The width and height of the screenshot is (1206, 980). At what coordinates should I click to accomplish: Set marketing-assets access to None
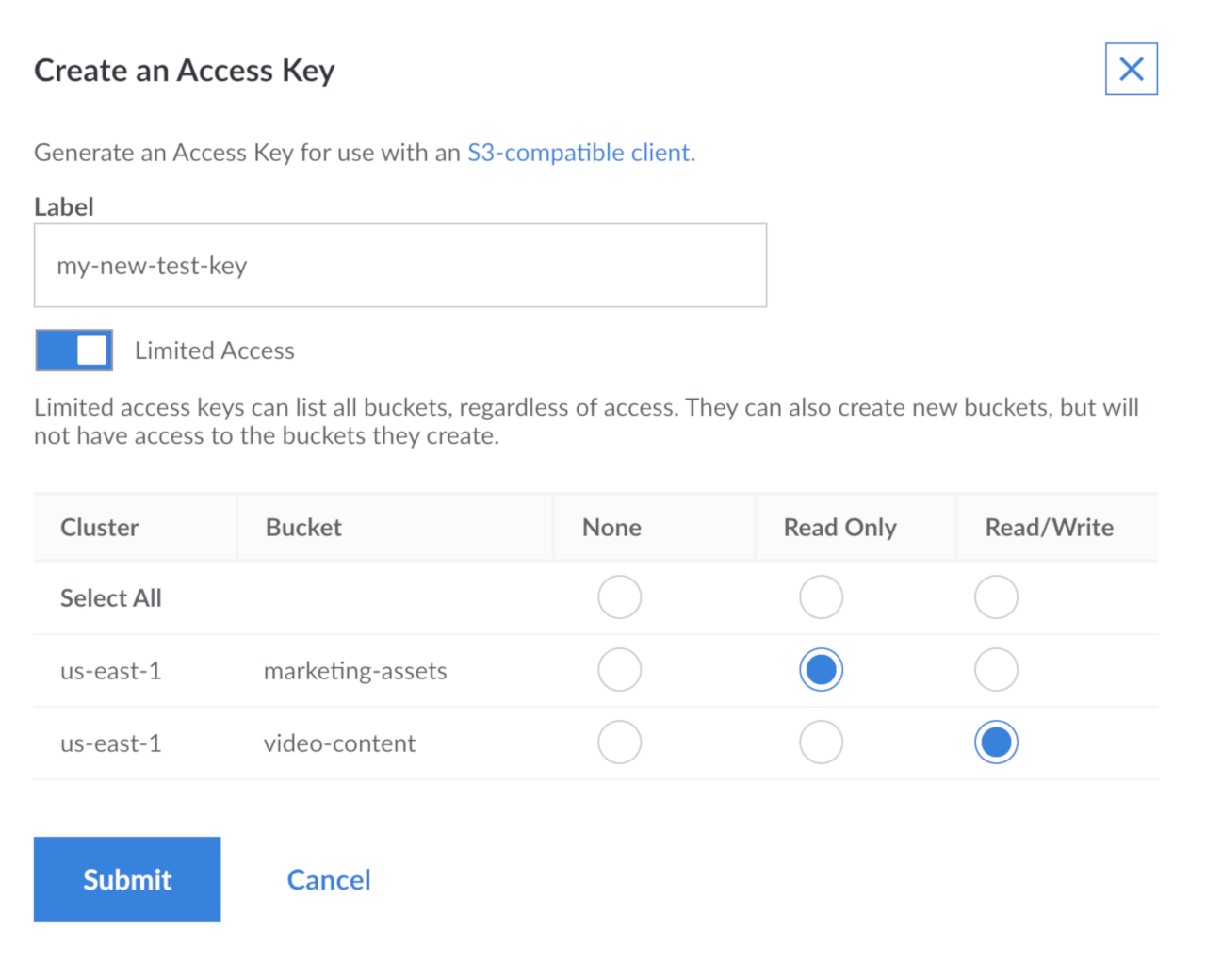point(619,669)
